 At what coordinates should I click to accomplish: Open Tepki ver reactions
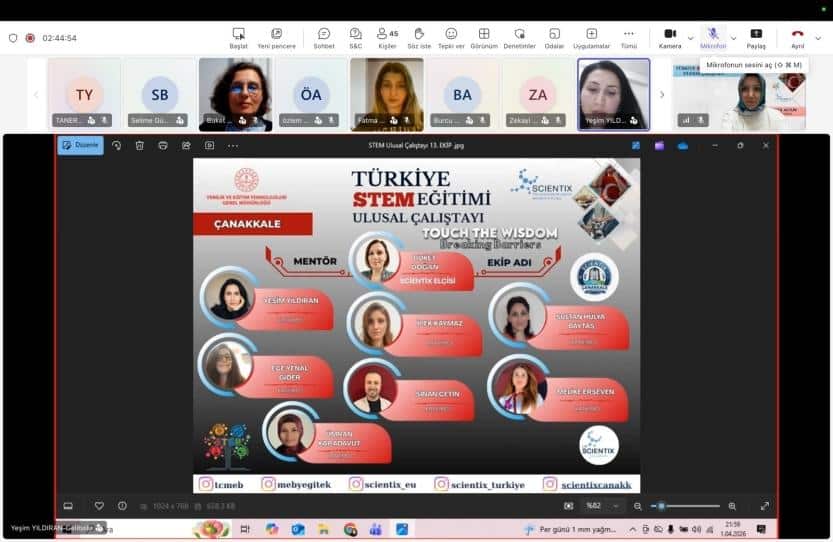click(451, 37)
